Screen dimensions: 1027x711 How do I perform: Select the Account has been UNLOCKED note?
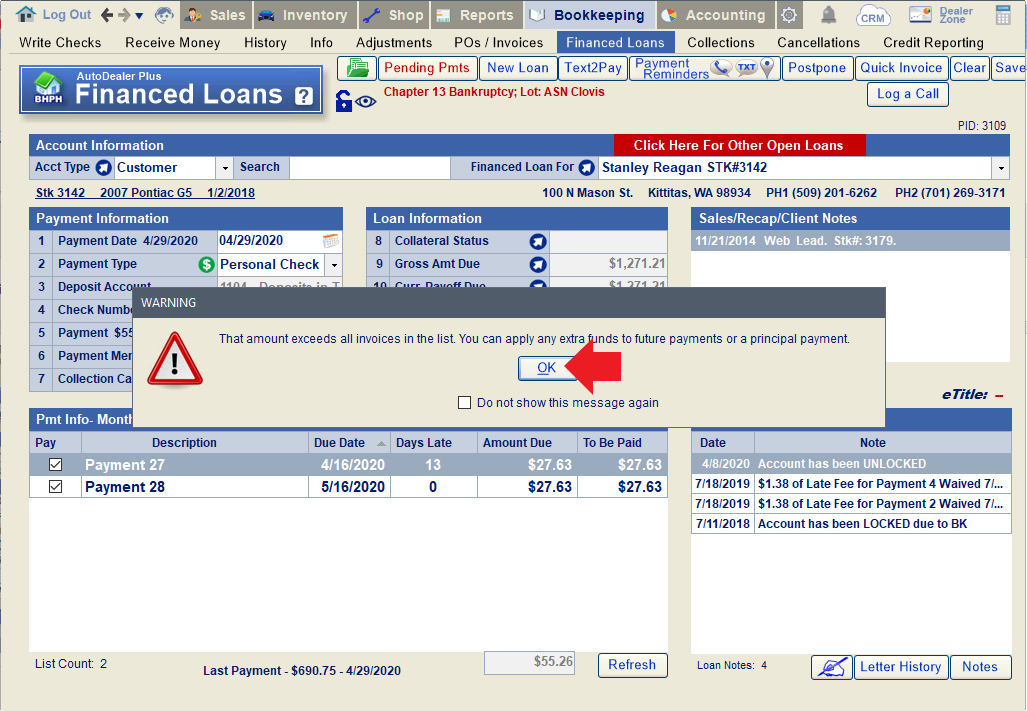pos(851,464)
